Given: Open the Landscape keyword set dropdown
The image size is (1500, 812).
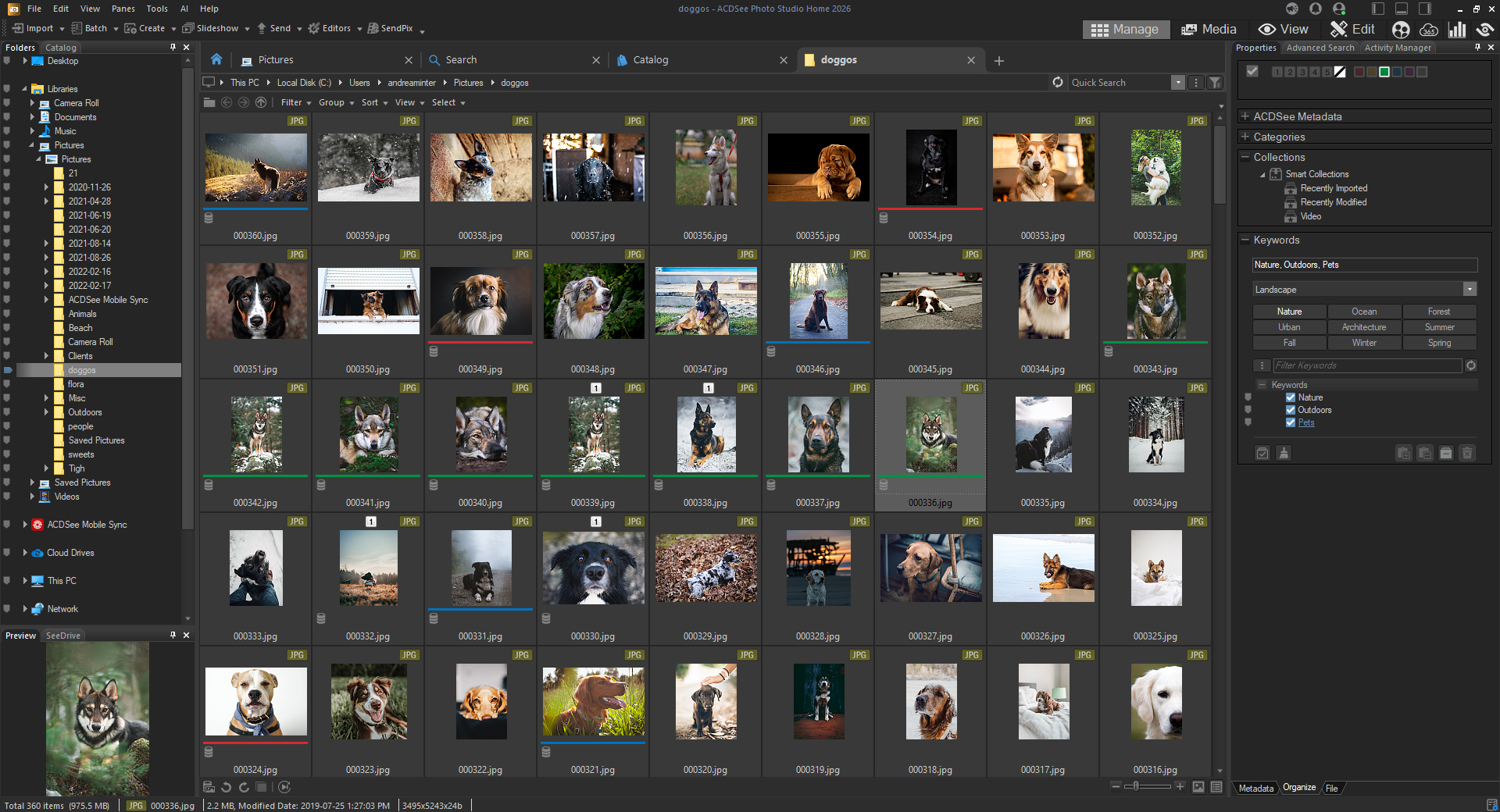Looking at the screenshot, I should [1470, 290].
